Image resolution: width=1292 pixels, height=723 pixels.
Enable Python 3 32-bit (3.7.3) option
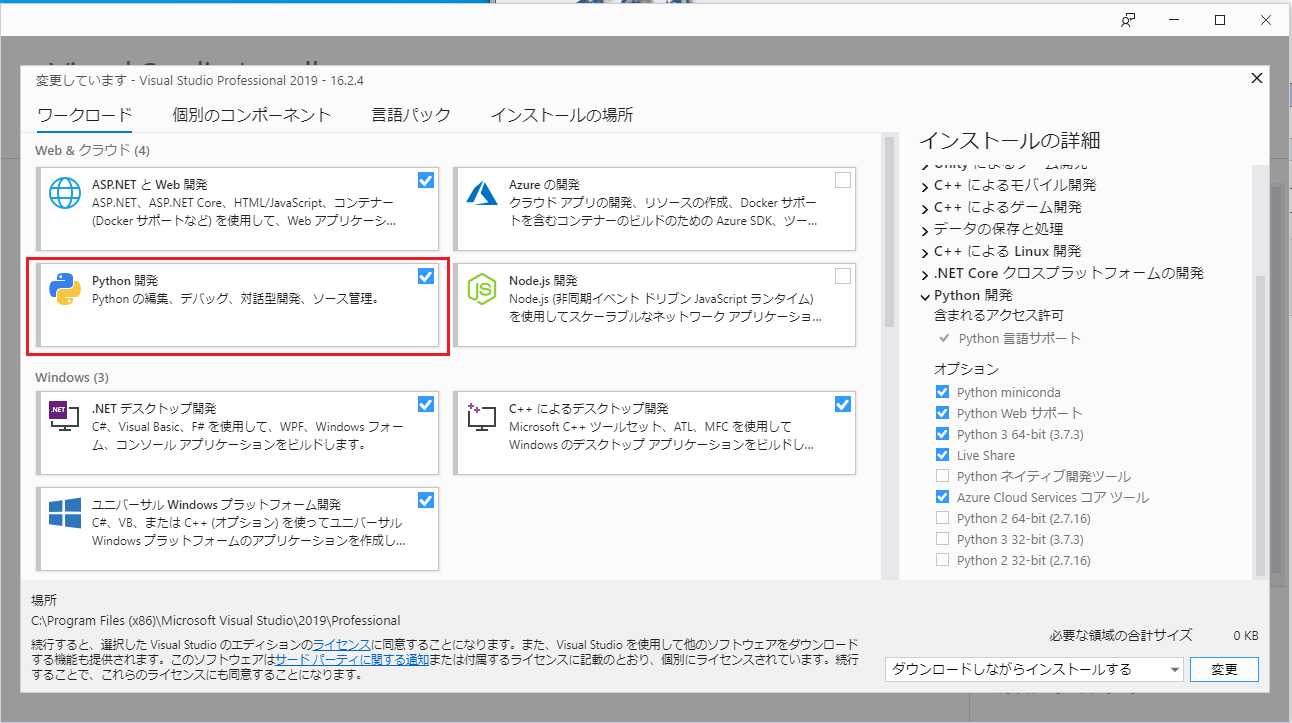942,539
